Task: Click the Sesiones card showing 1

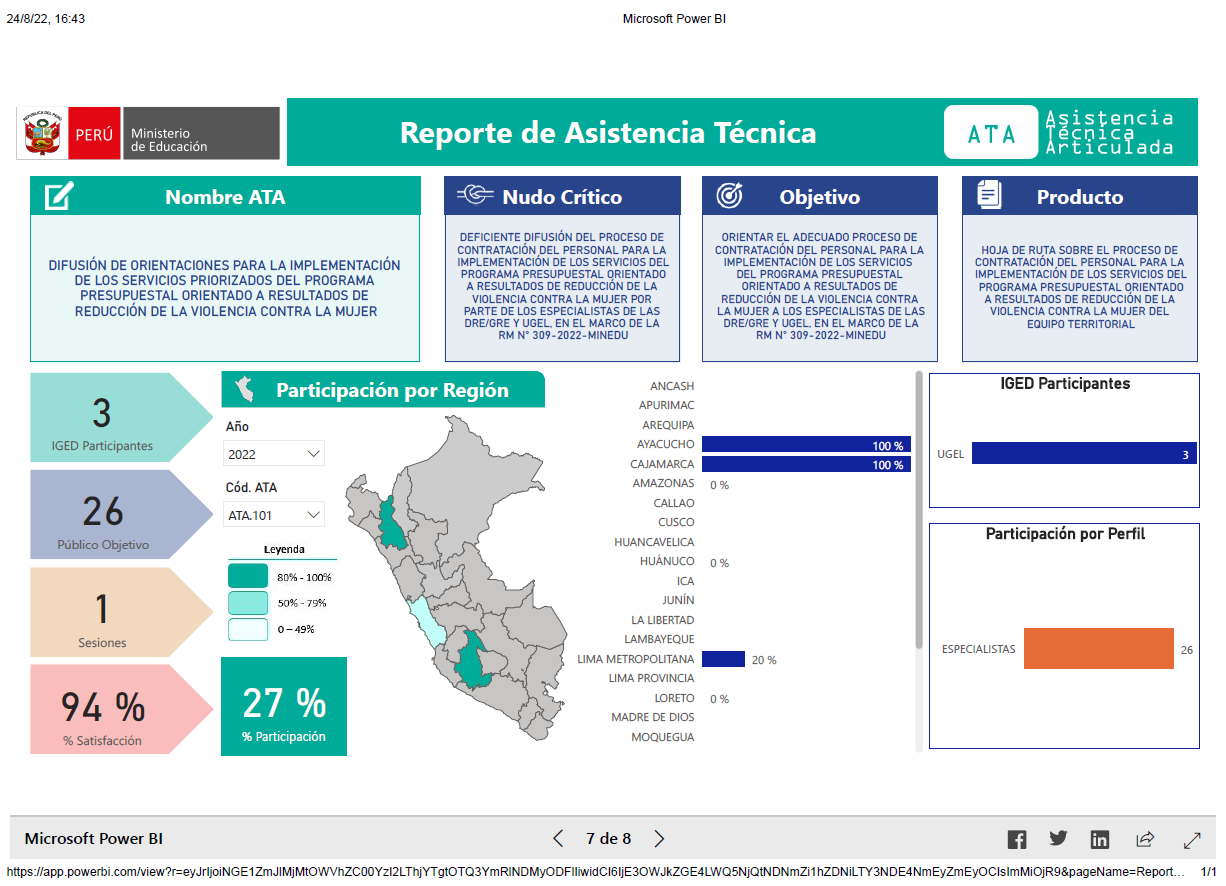Action: tap(121, 612)
